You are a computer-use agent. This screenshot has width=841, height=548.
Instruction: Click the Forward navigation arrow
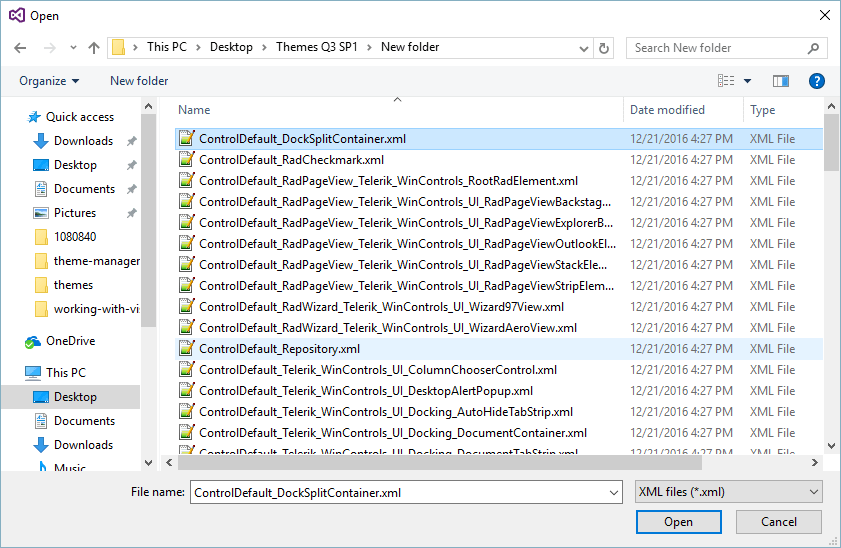(x=49, y=48)
